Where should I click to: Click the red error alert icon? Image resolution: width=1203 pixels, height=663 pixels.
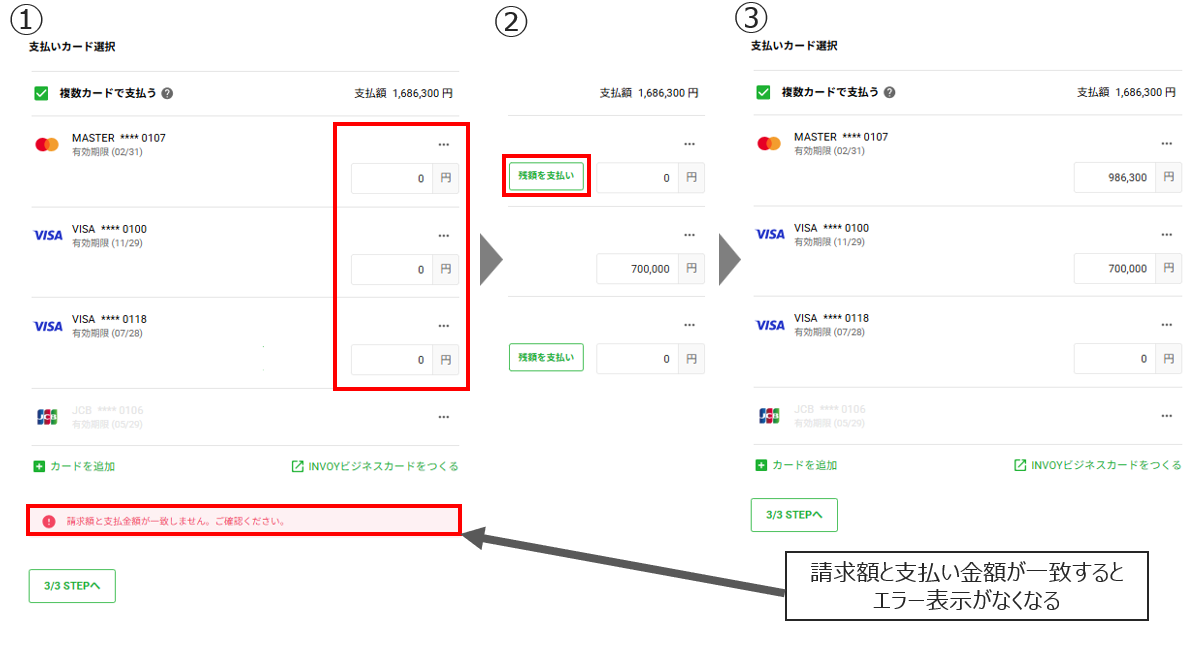pos(49,521)
